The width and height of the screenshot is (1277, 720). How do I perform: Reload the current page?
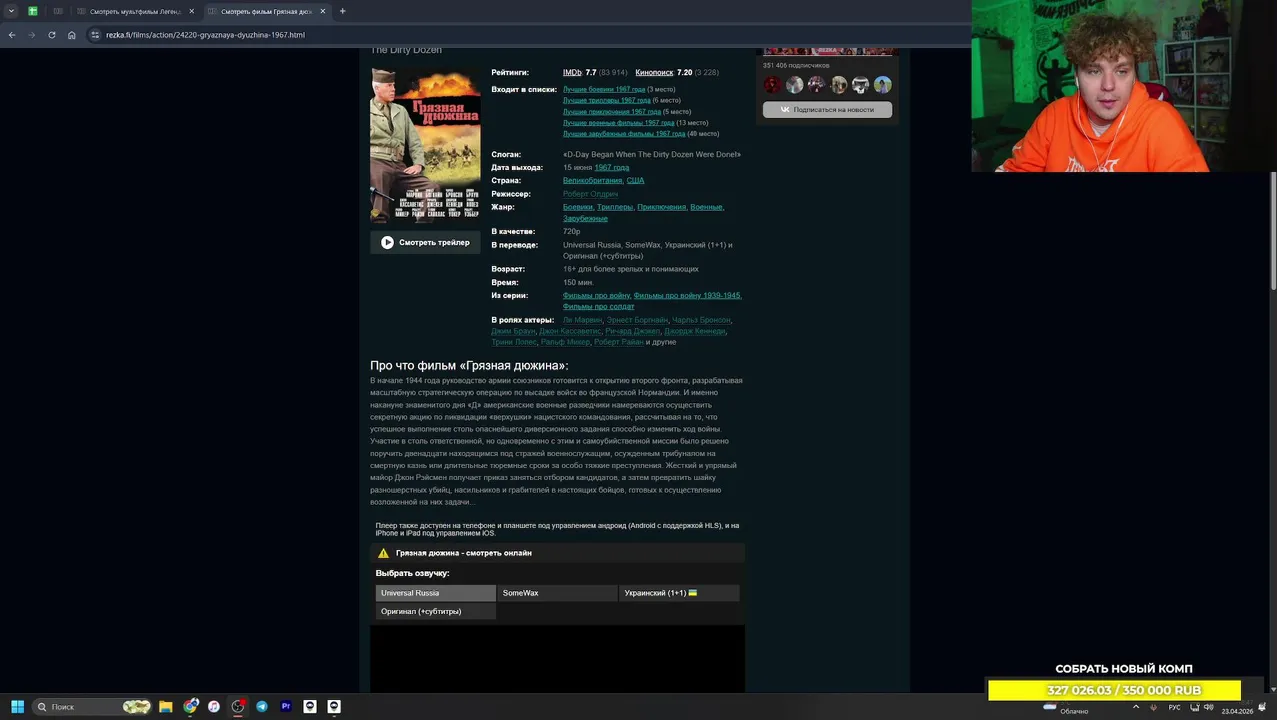(x=52, y=35)
